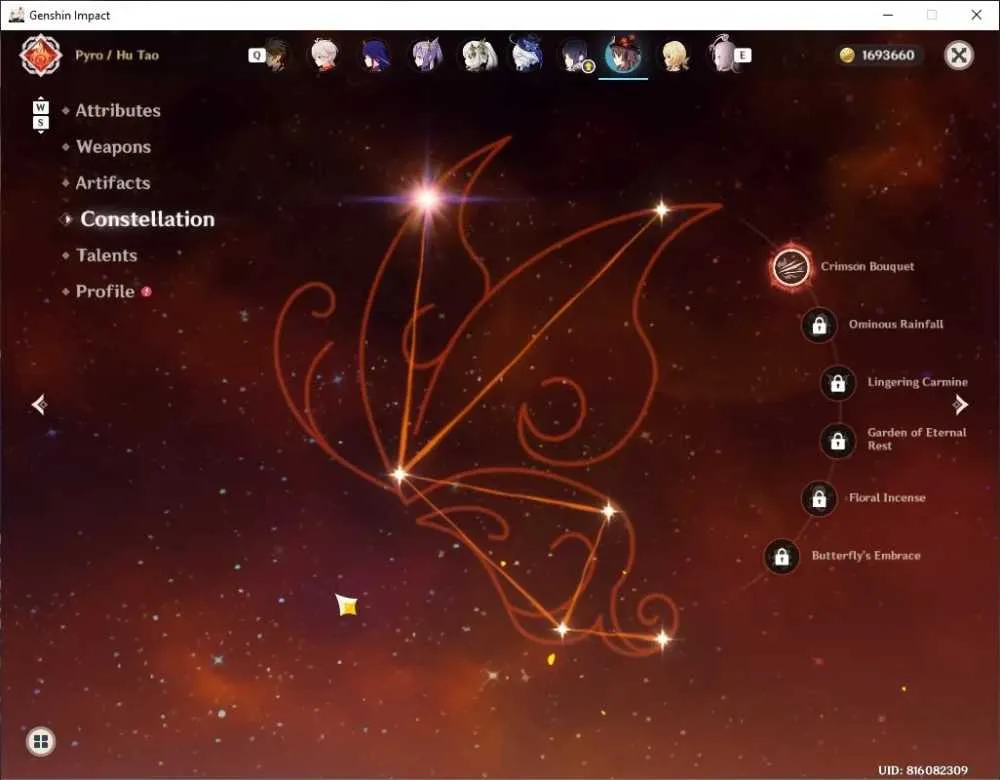The image size is (1000, 780).
Task: Select the locked Garden of Eternal Rest node
Action: [x=837, y=441]
